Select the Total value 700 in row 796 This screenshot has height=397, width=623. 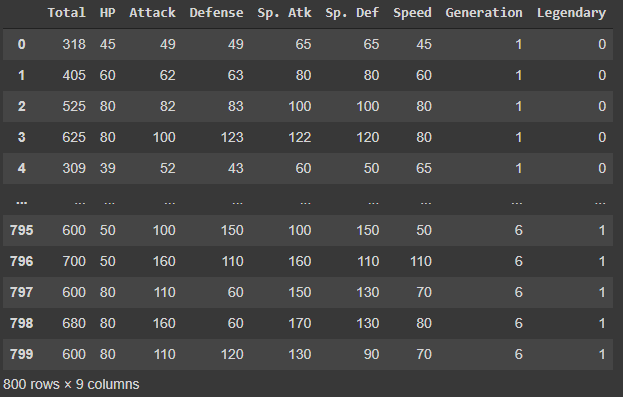(74, 261)
